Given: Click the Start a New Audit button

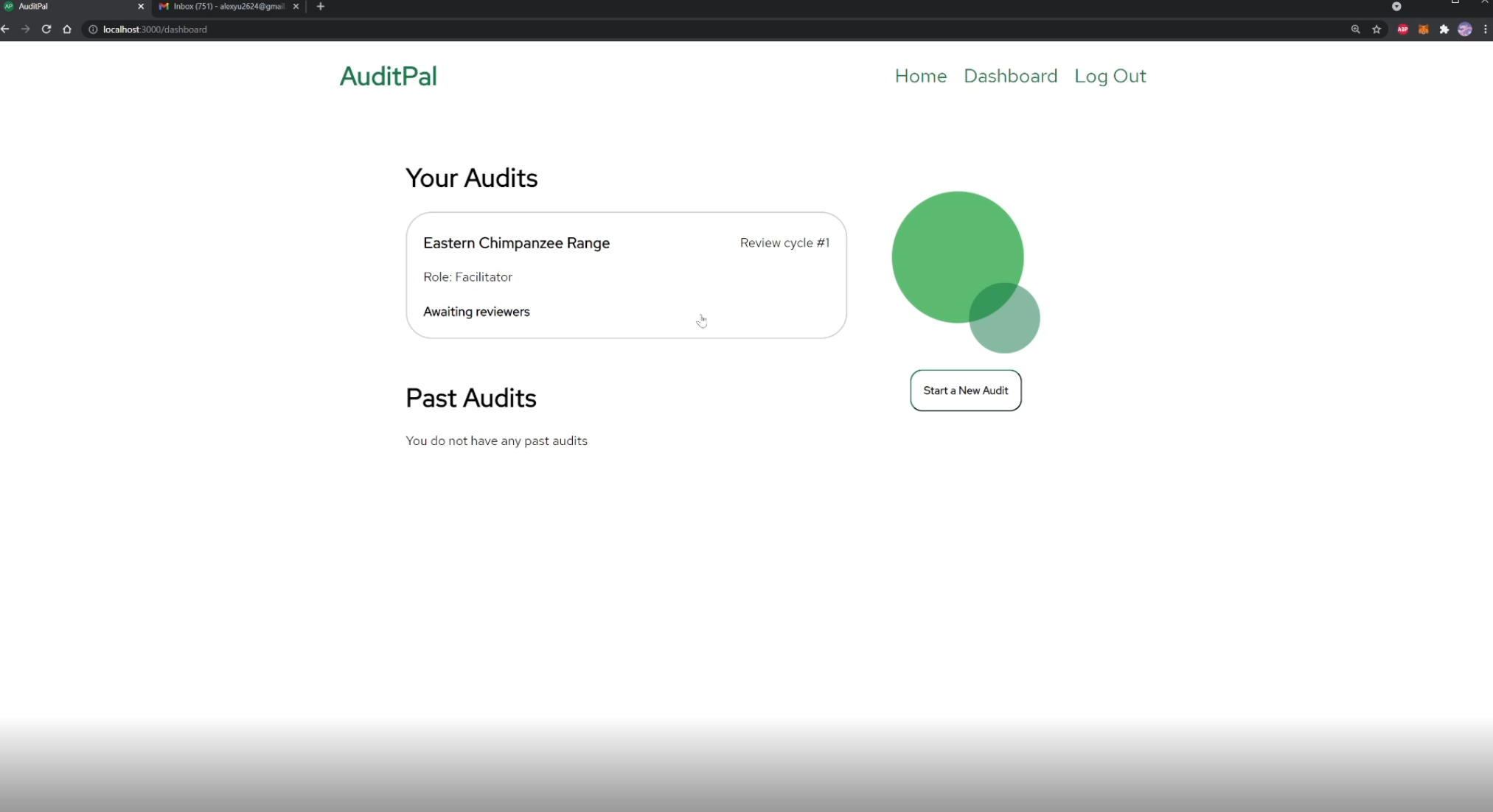Looking at the screenshot, I should tap(965, 391).
